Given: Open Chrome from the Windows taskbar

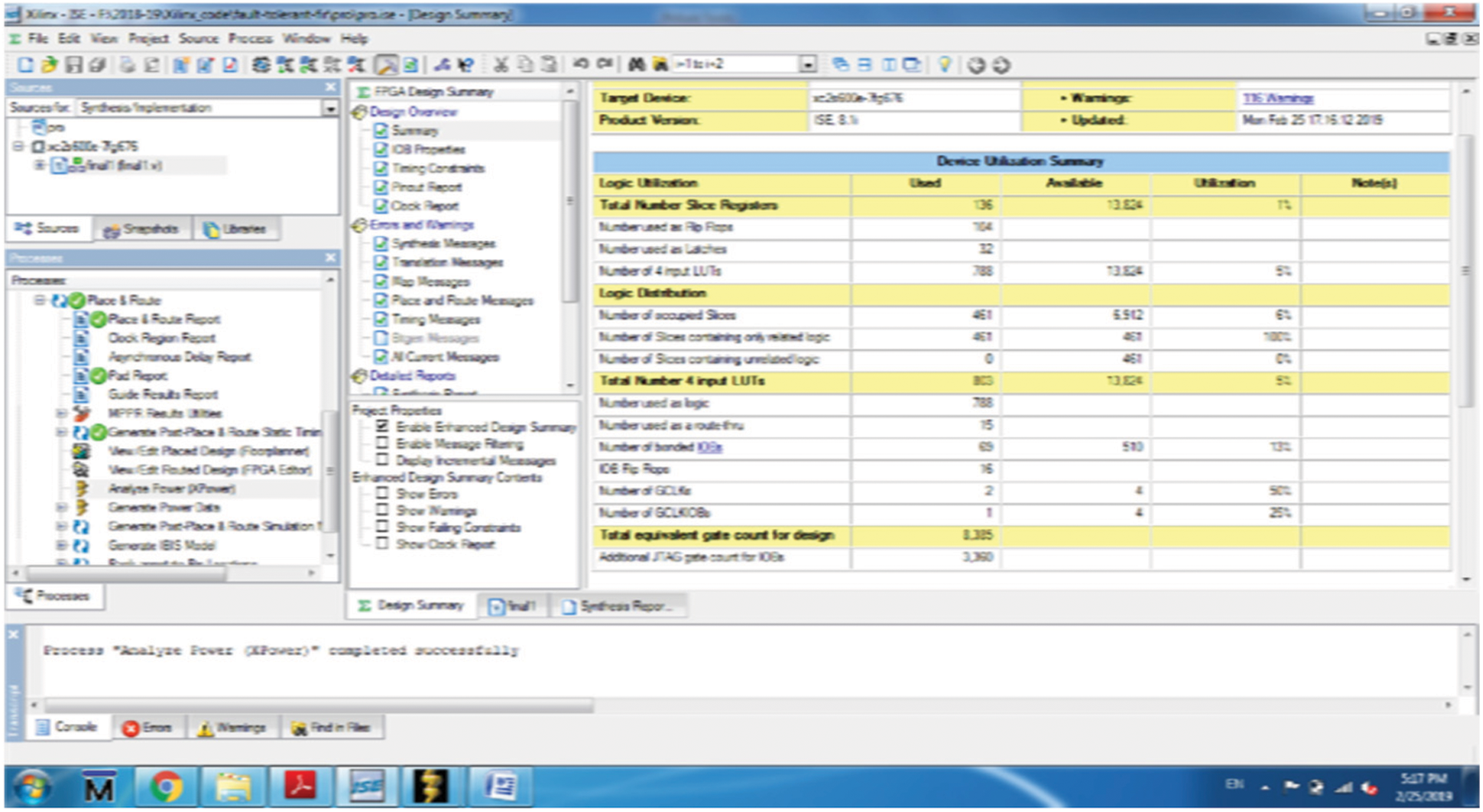Looking at the screenshot, I should [x=166, y=787].
